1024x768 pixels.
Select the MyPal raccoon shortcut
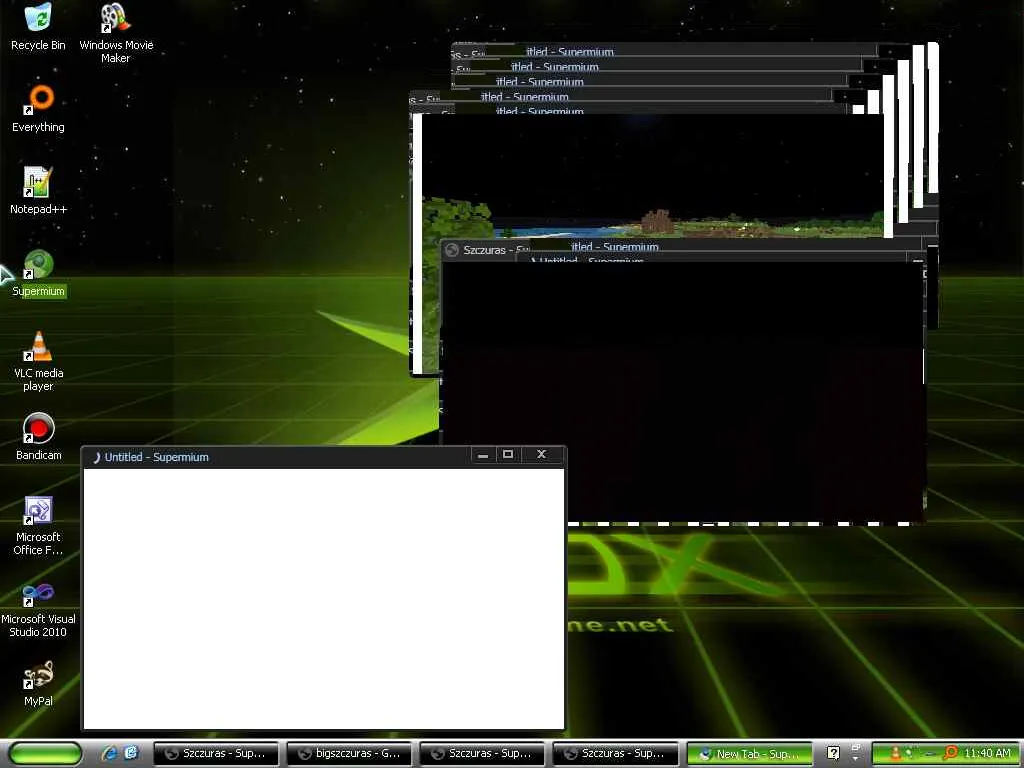pos(38,684)
